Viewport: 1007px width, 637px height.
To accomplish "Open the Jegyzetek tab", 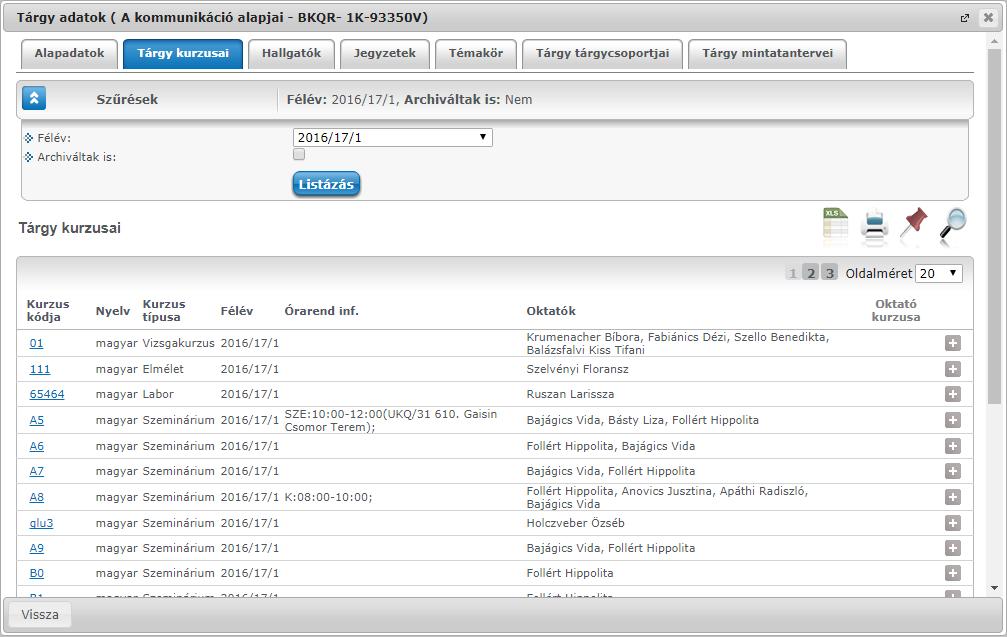I will click(385, 53).
